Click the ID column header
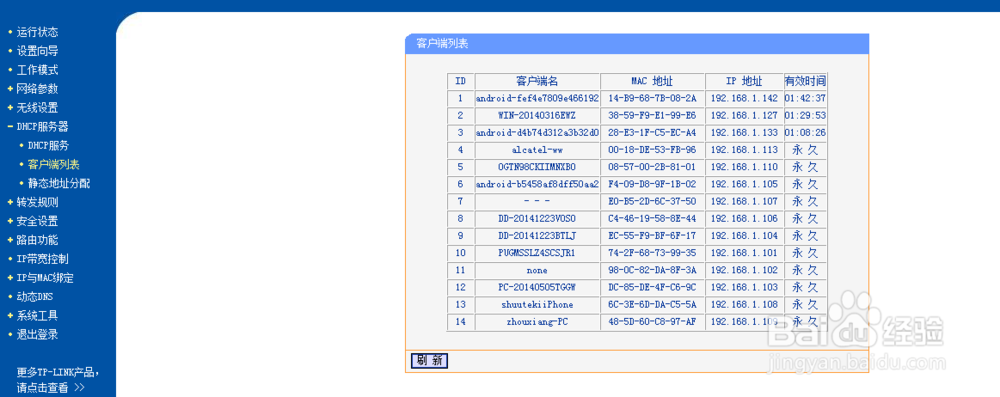 [460, 82]
